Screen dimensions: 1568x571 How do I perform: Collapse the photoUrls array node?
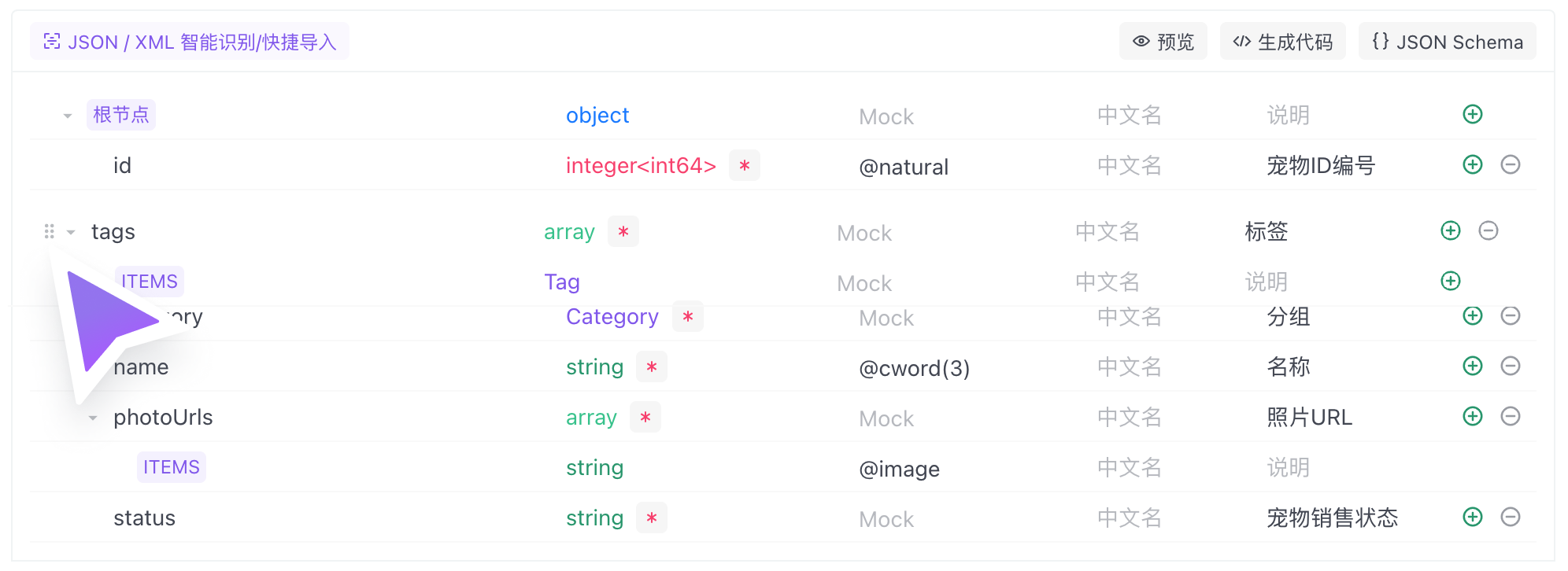(93, 418)
